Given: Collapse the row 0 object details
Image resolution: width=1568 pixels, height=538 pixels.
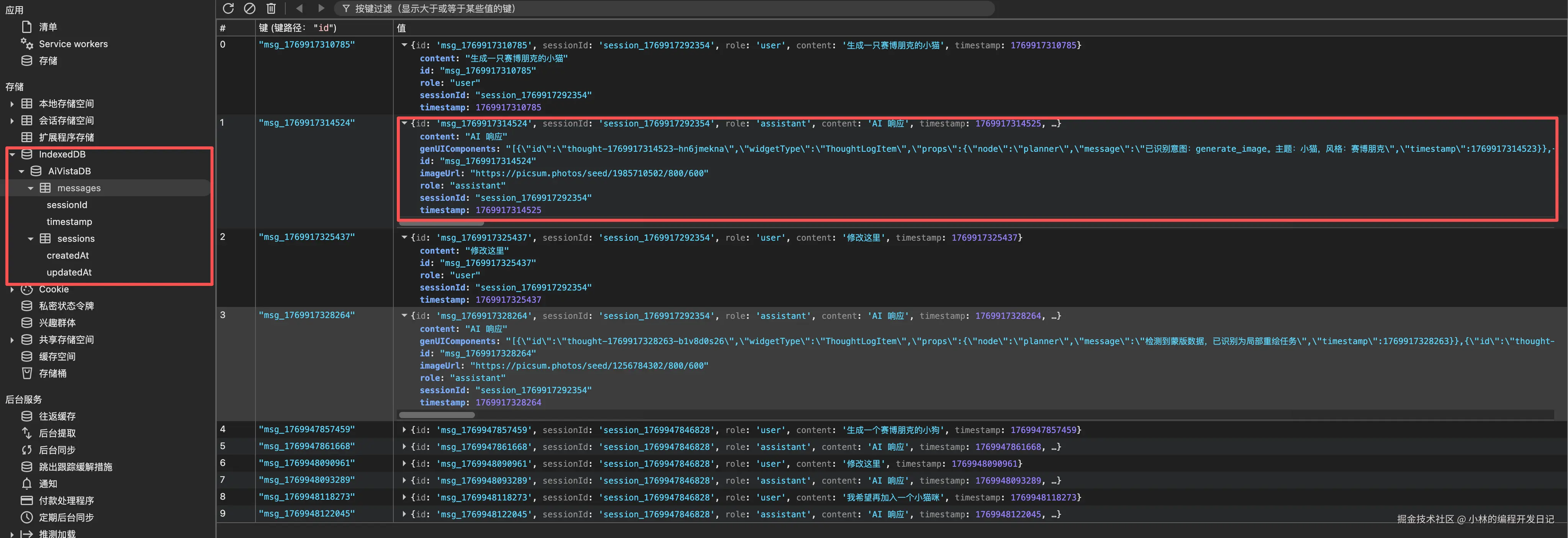Looking at the screenshot, I should point(404,45).
